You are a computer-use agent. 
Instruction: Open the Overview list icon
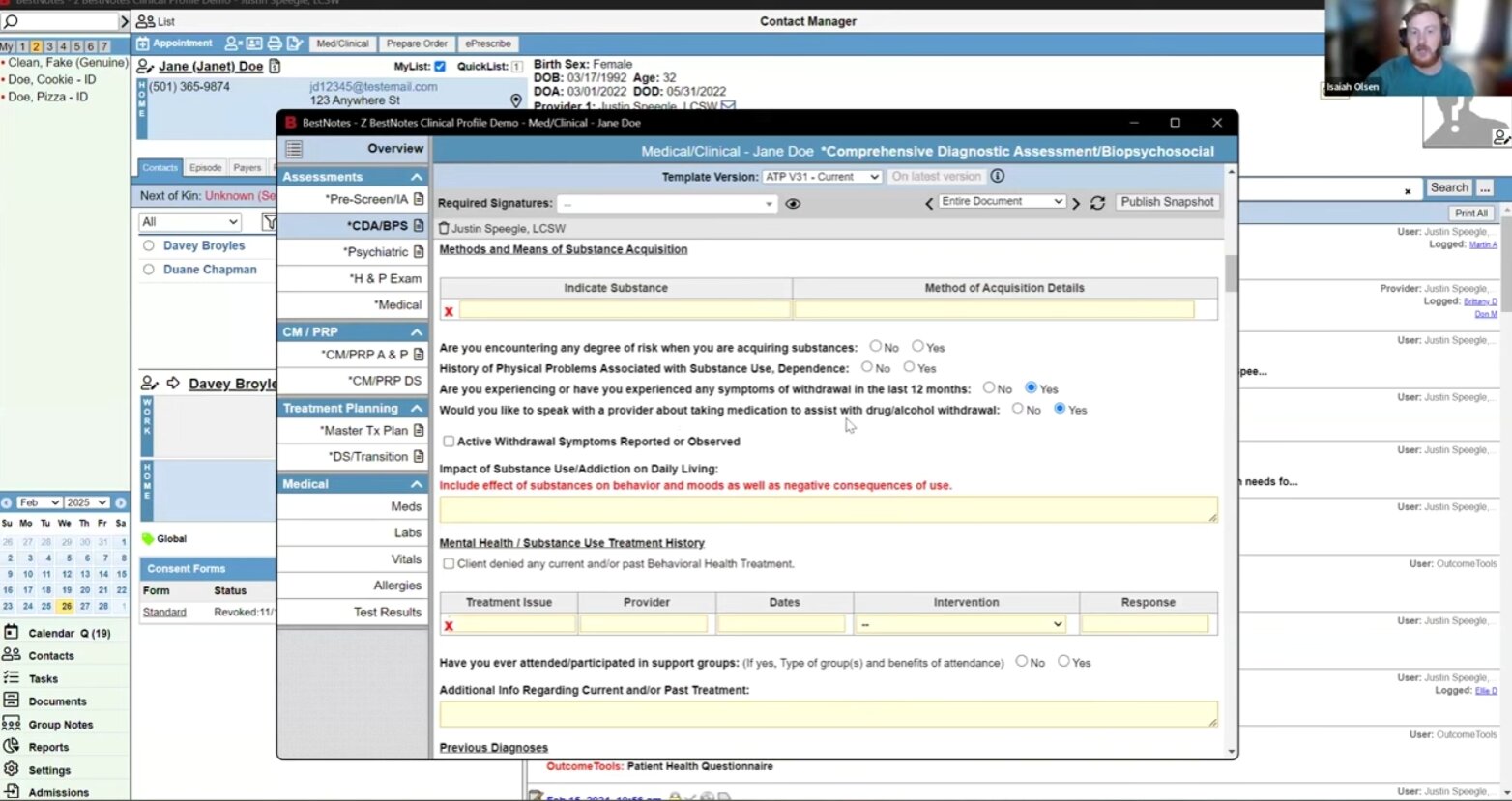[294, 149]
